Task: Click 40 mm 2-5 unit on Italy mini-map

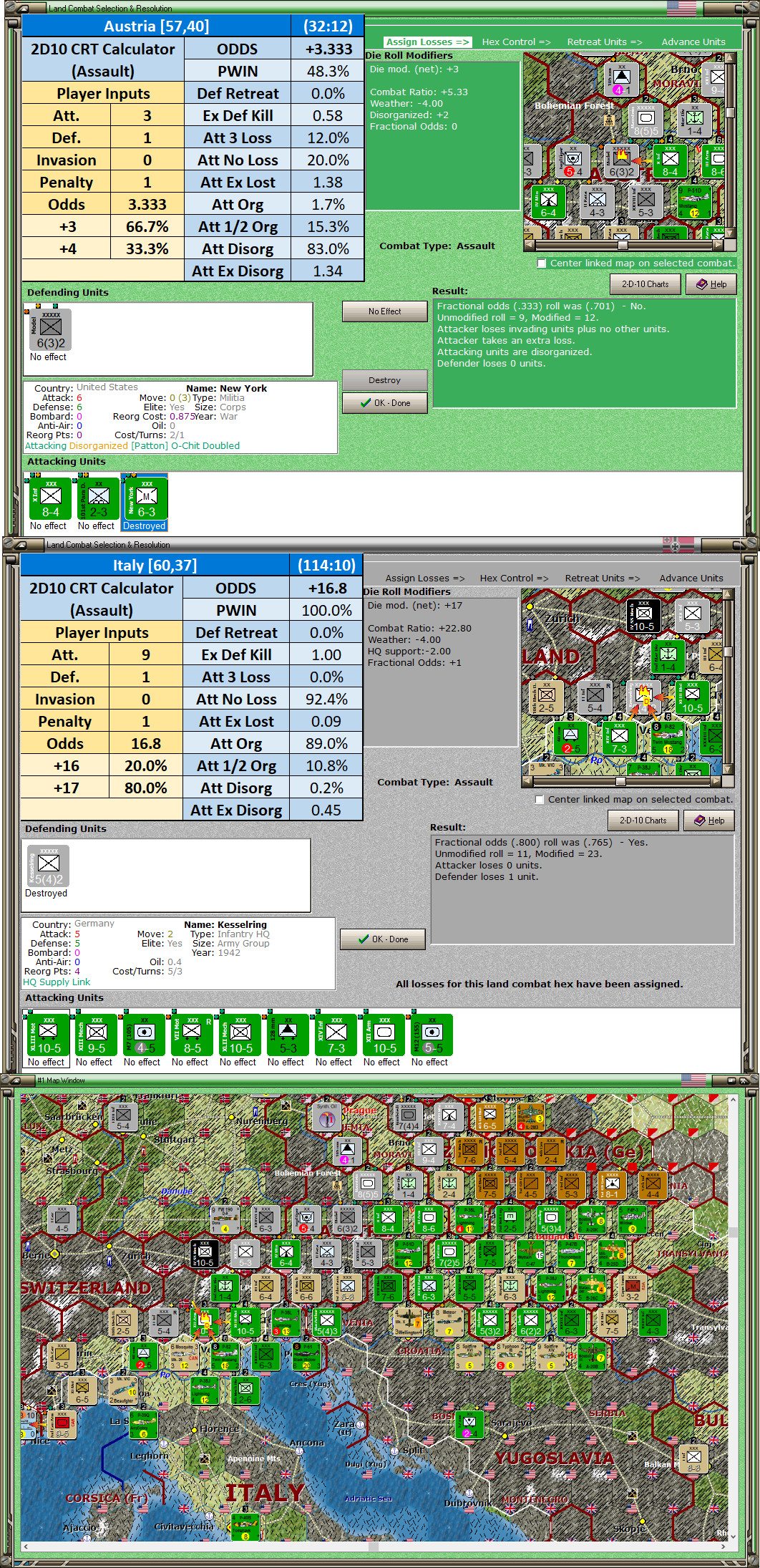Action: click(571, 740)
